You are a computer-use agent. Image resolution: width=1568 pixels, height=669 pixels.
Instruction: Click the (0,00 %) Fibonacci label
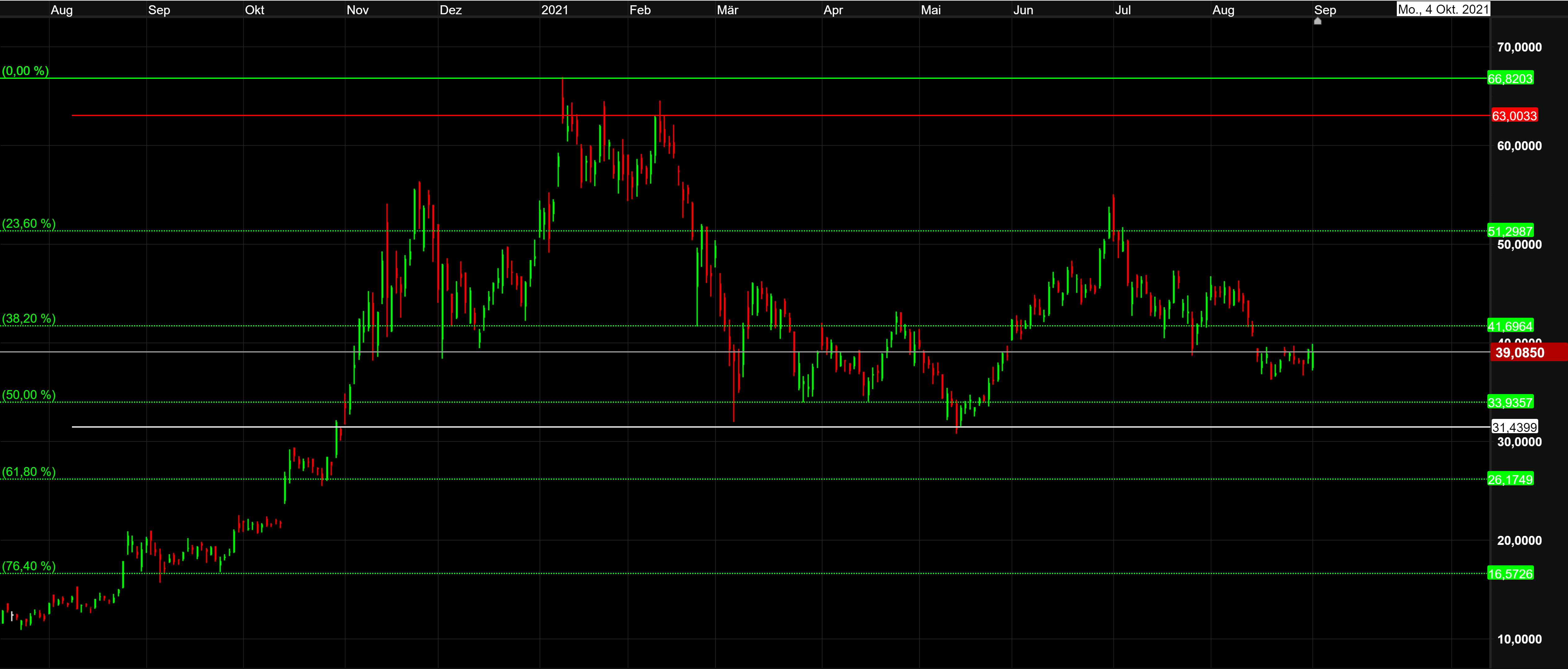25,71
